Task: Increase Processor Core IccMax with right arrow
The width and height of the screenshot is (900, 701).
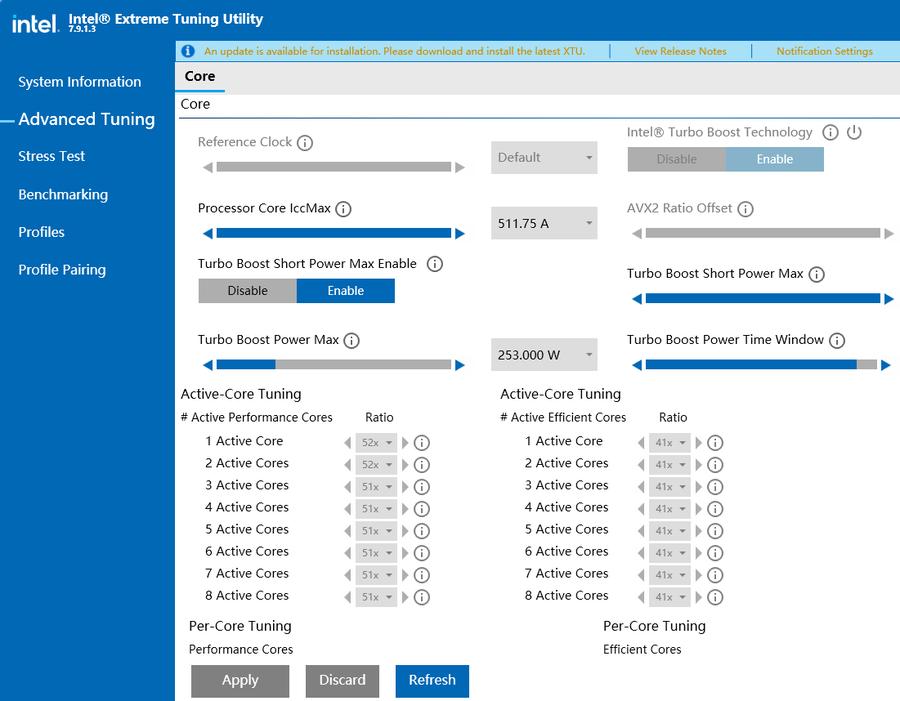Action: [x=460, y=234]
